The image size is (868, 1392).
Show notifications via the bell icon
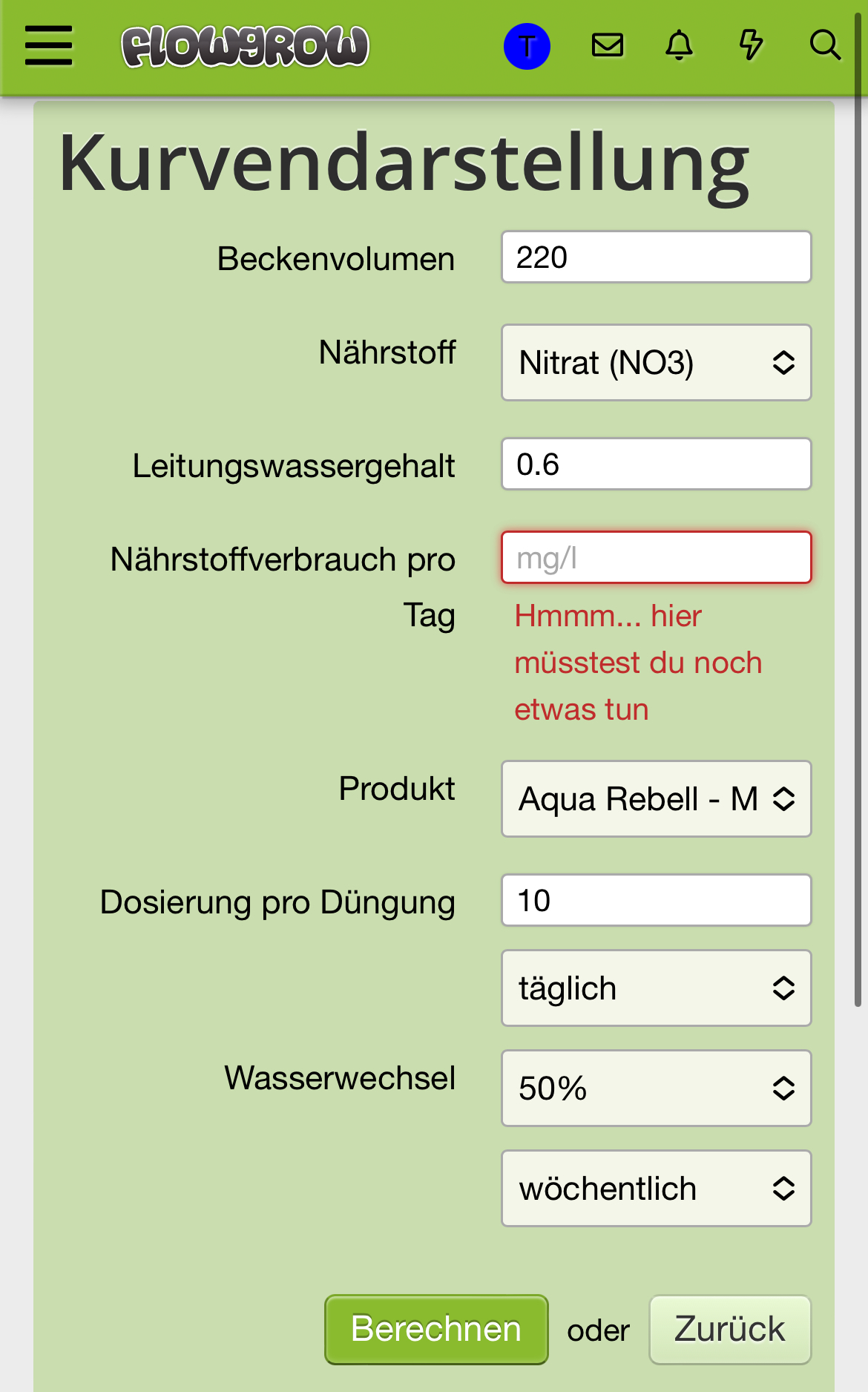point(679,45)
